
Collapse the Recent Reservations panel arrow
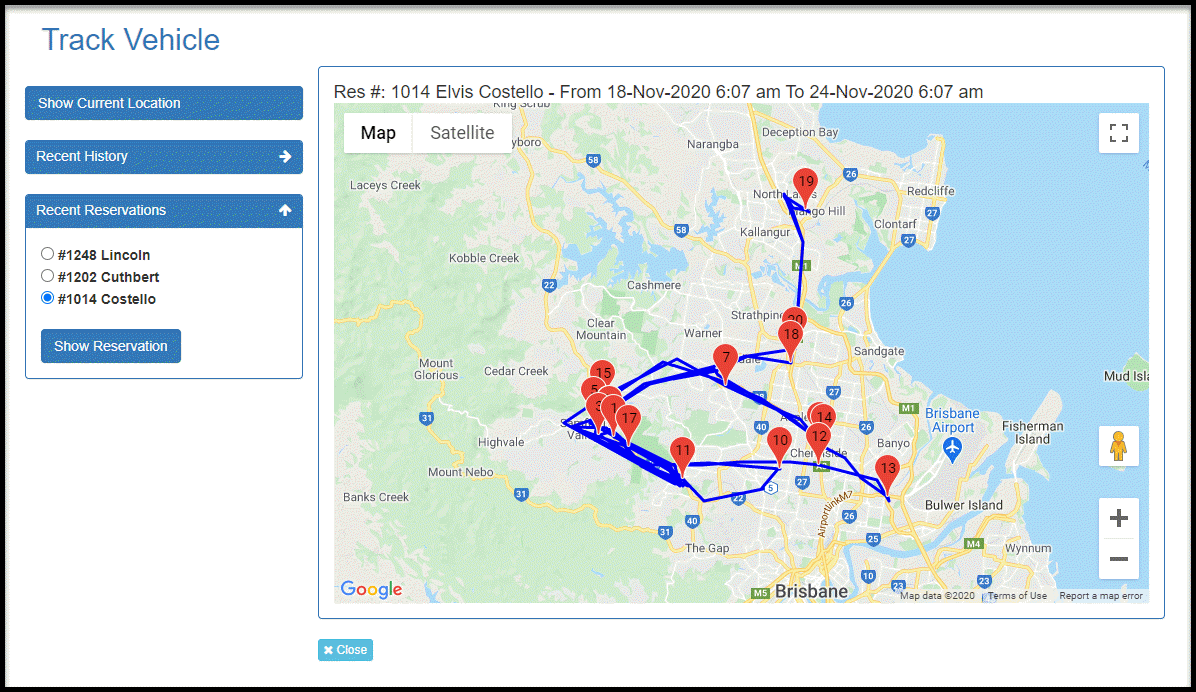tap(285, 210)
